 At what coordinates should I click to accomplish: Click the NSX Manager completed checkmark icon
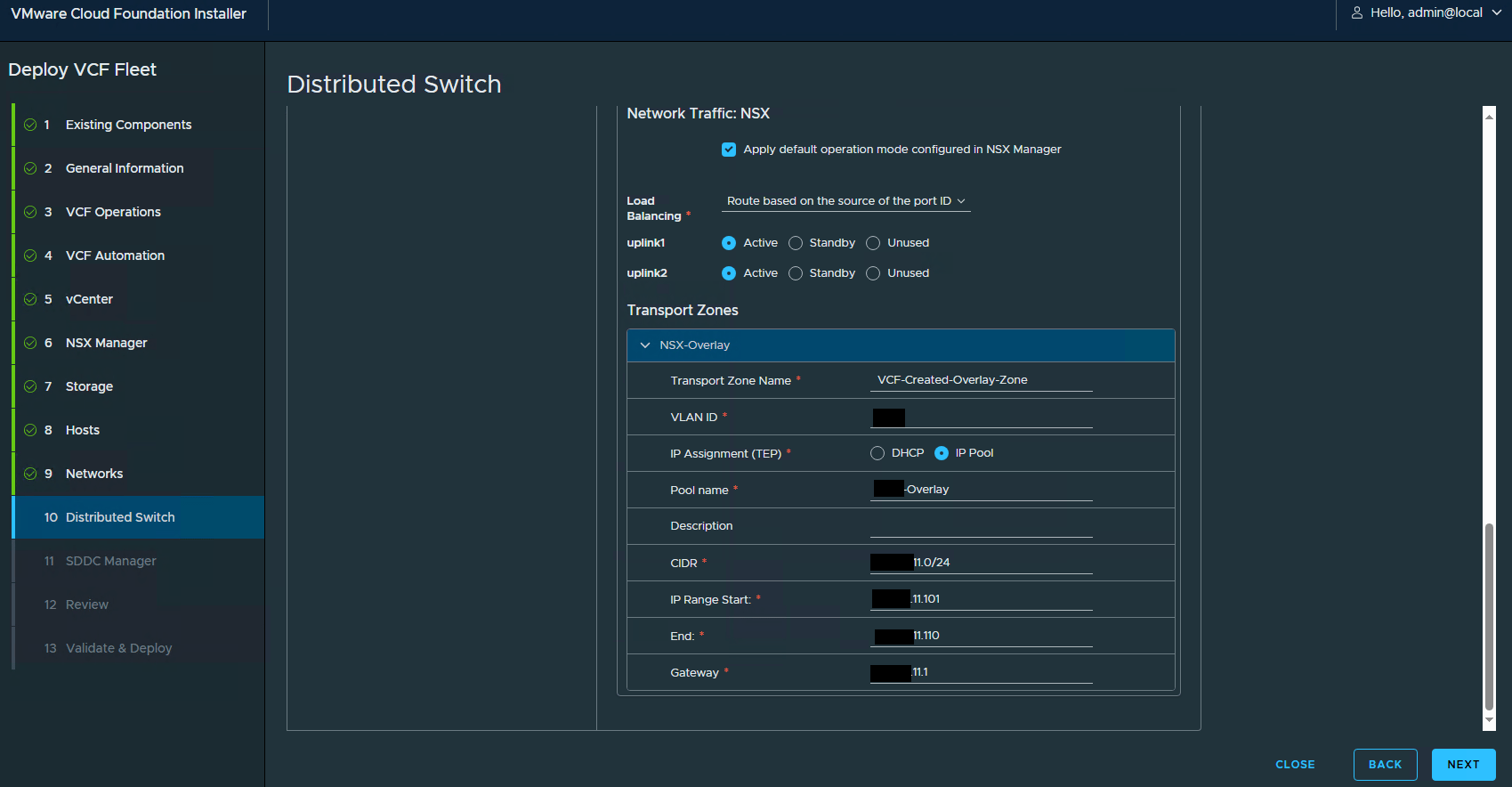(30, 343)
